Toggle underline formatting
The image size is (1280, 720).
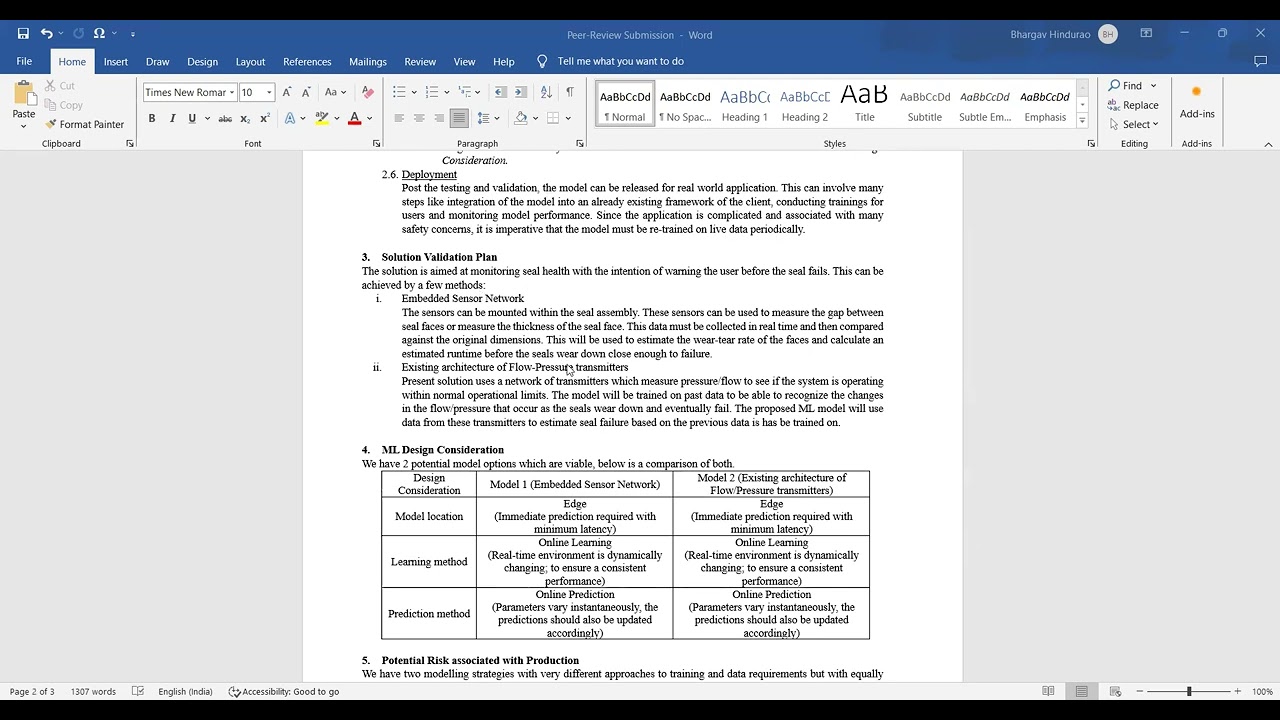[192, 118]
